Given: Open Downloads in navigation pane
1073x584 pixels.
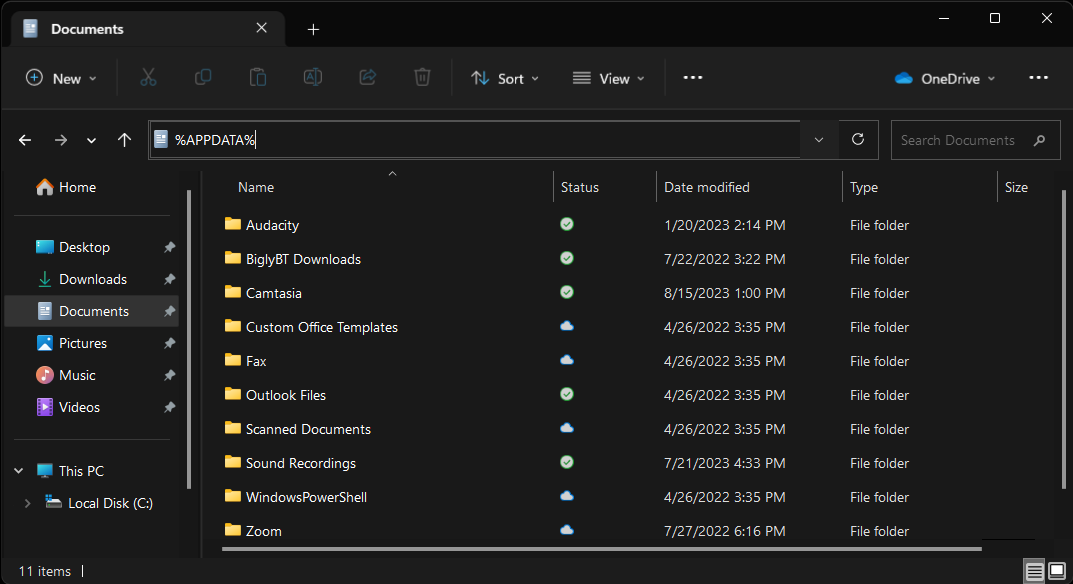Looking at the screenshot, I should pos(92,279).
